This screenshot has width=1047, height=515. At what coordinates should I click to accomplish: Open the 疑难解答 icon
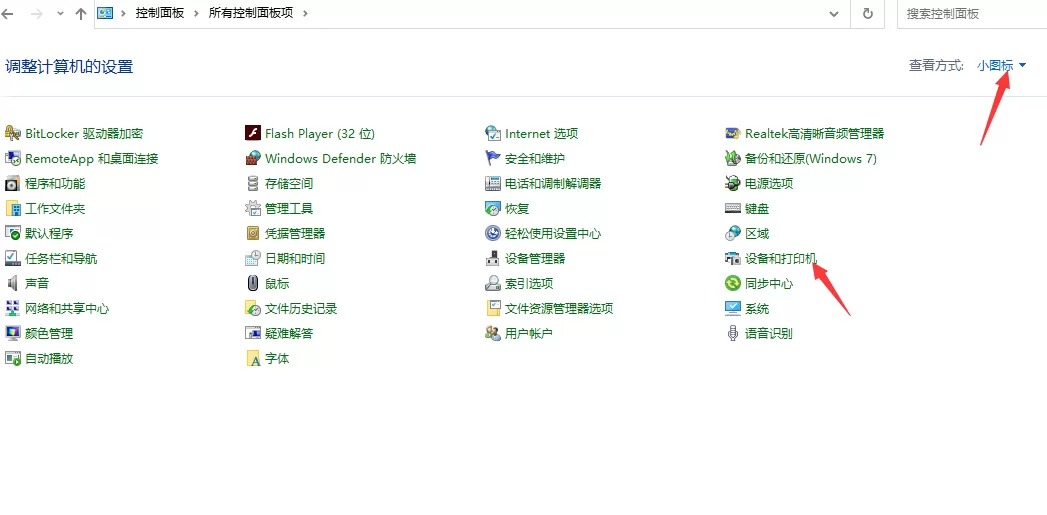click(x=252, y=333)
